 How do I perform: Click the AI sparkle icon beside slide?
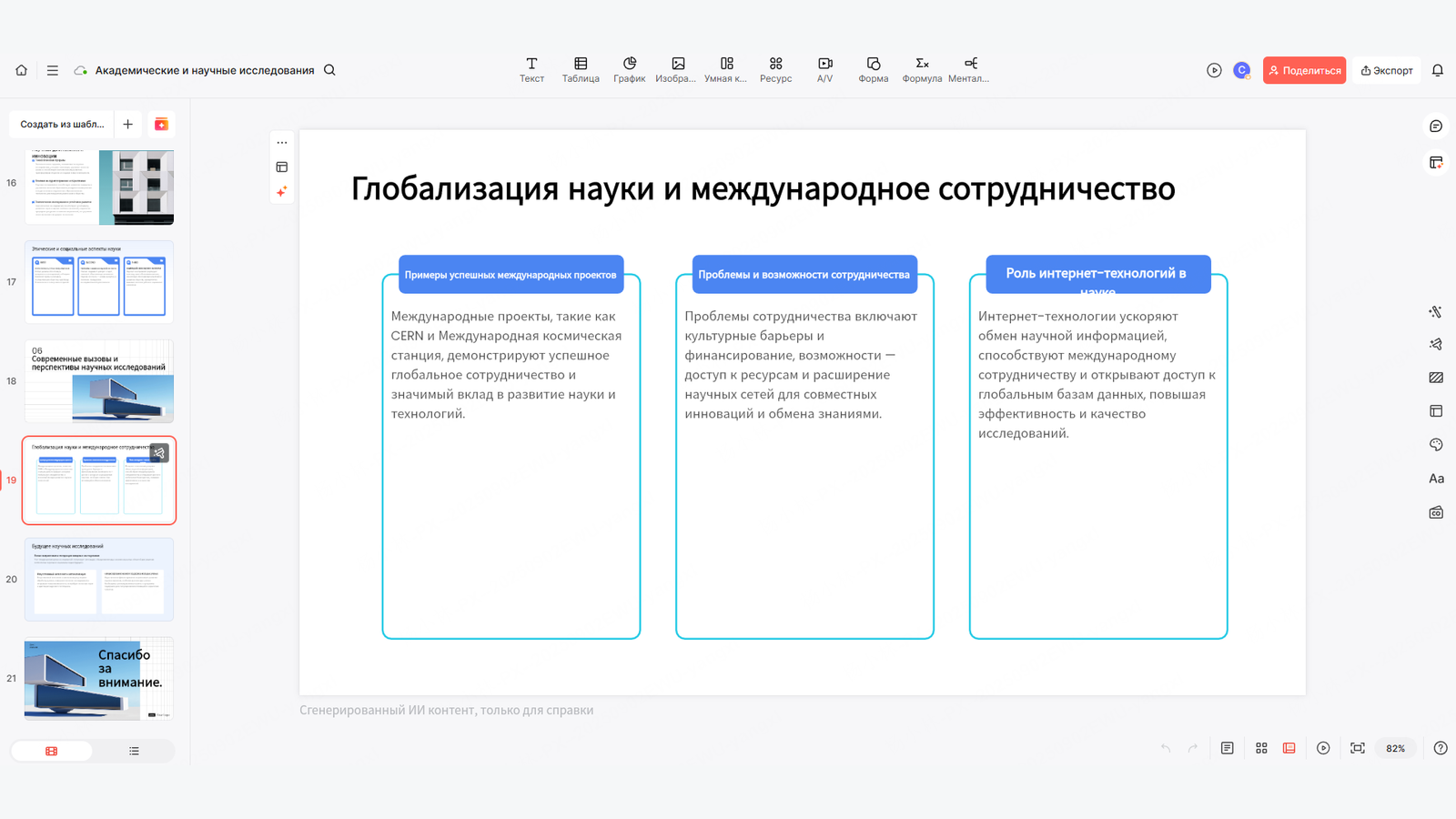(282, 191)
